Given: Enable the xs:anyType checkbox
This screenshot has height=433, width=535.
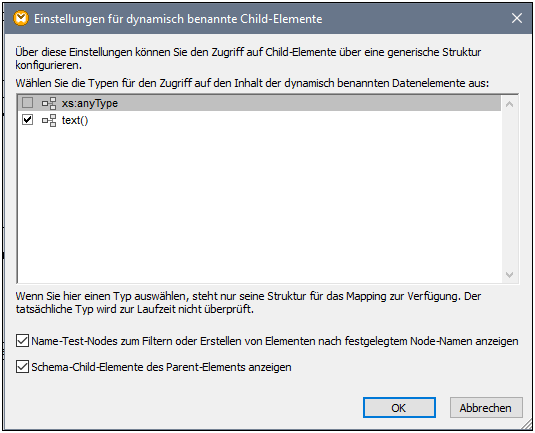Looking at the screenshot, I should point(27,103).
